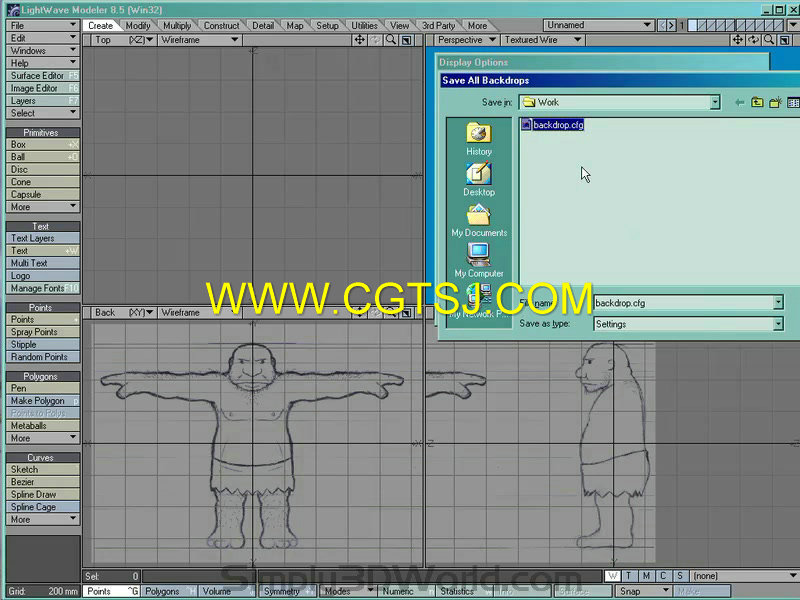Open the Windows menu
This screenshot has height=600, width=800.
click(43, 51)
